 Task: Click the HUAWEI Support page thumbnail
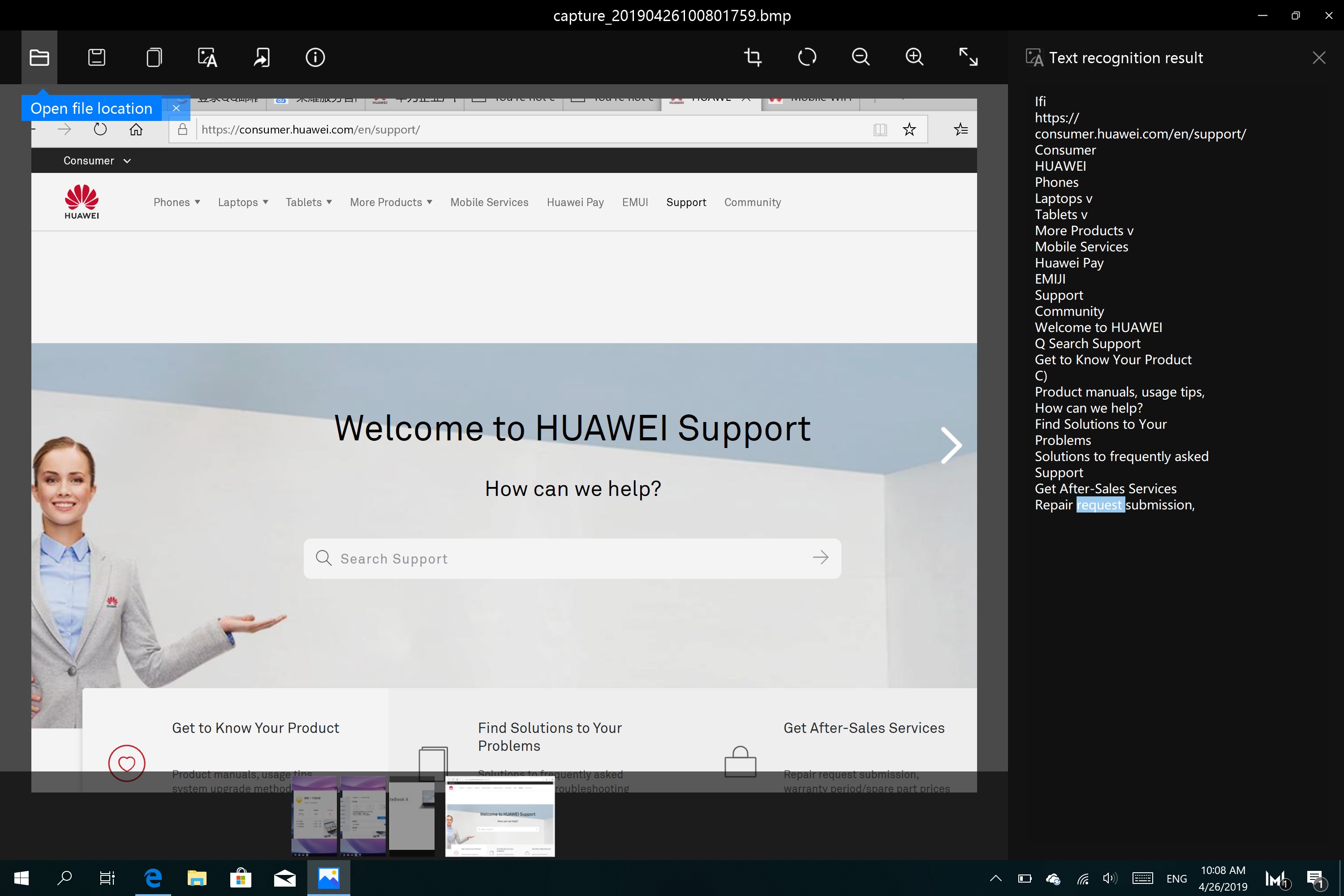point(500,815)
